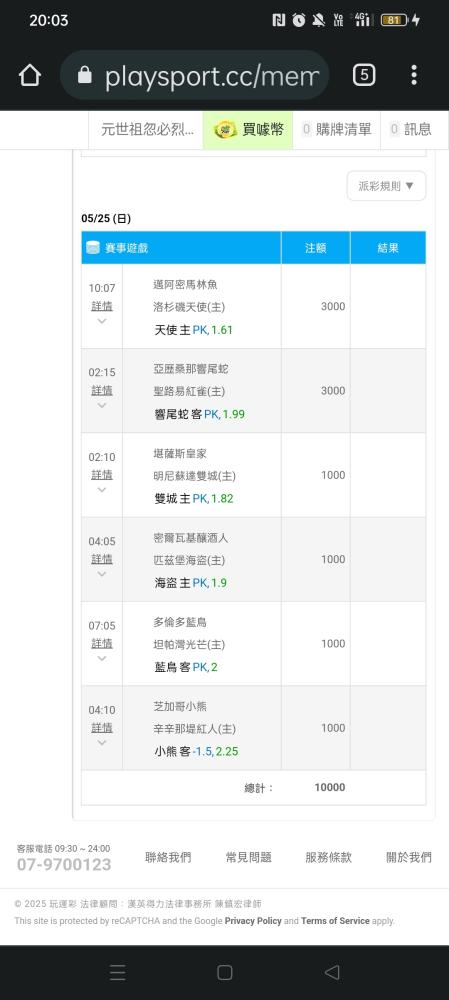Viewport: 449px width, 1000px height.
Task: Click the database icon beside 賽事遊戲
Action: (93, 248)
